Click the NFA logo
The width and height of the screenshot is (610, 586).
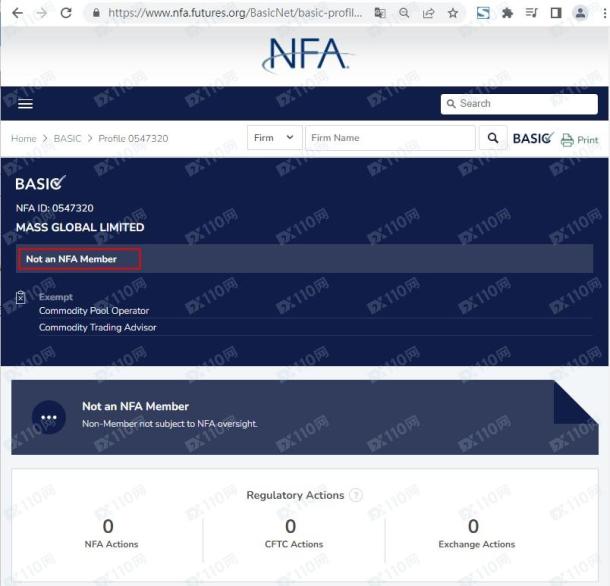(308, 54)
